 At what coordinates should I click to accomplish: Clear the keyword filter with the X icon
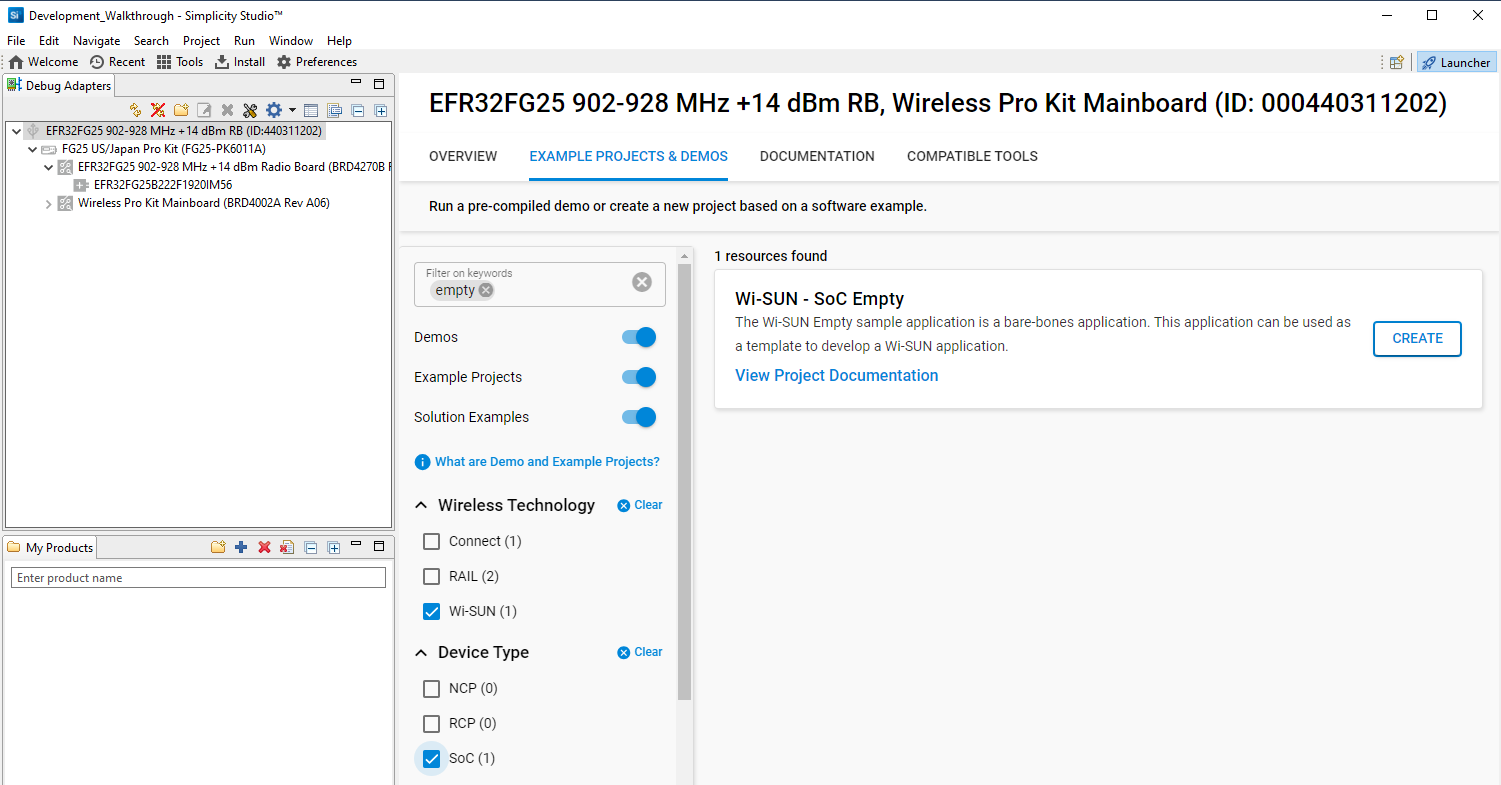coord(642,282)
